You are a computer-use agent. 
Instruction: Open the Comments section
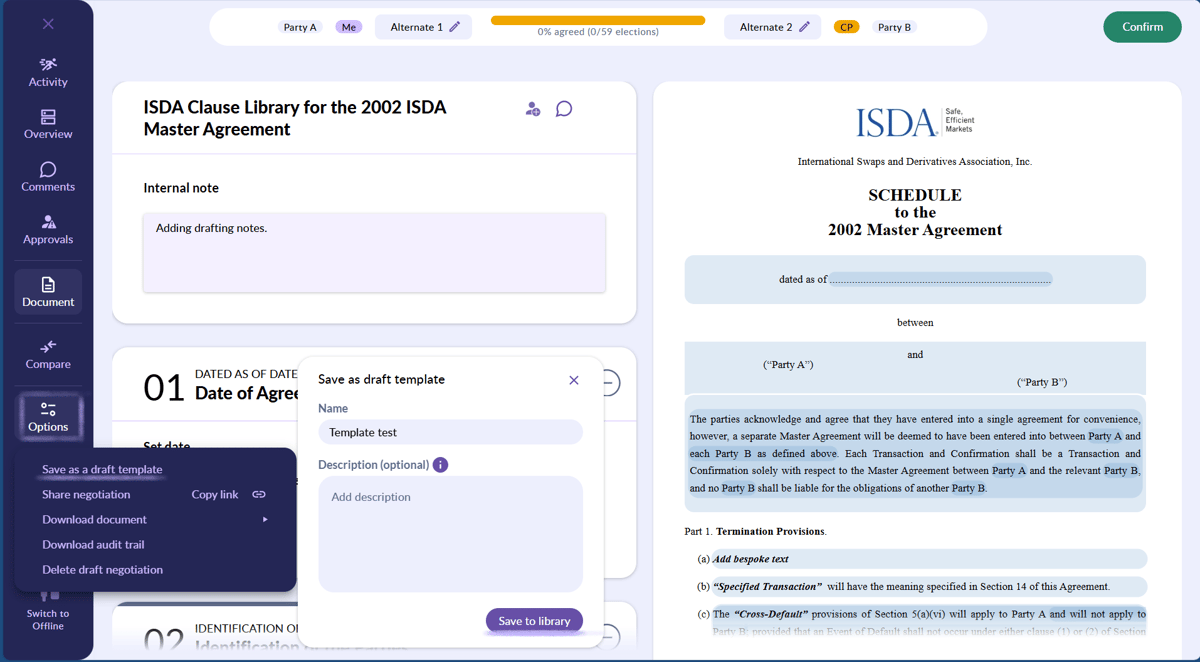48,177
